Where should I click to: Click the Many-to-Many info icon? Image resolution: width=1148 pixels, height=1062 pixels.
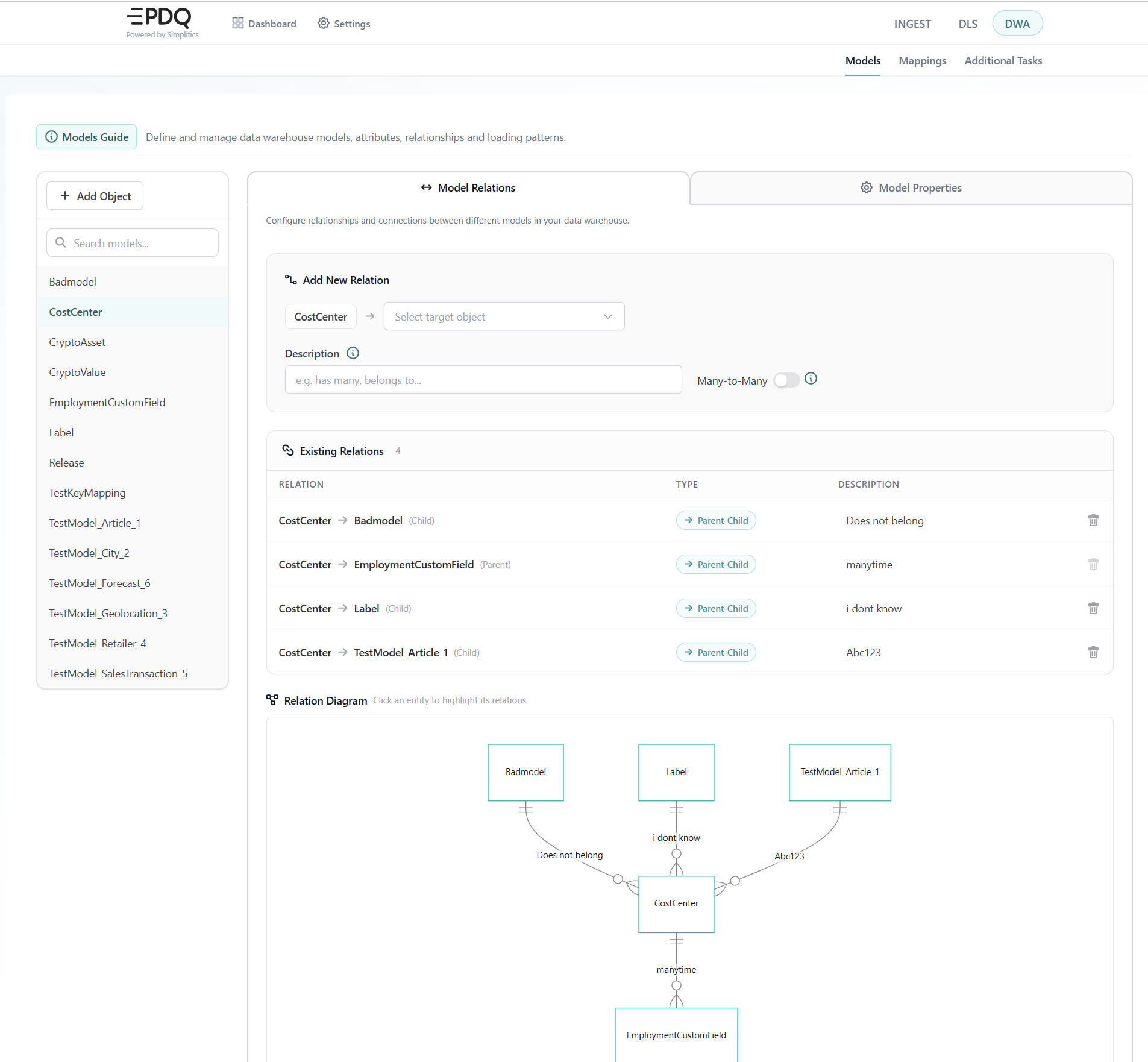click(x=811, y=379)
